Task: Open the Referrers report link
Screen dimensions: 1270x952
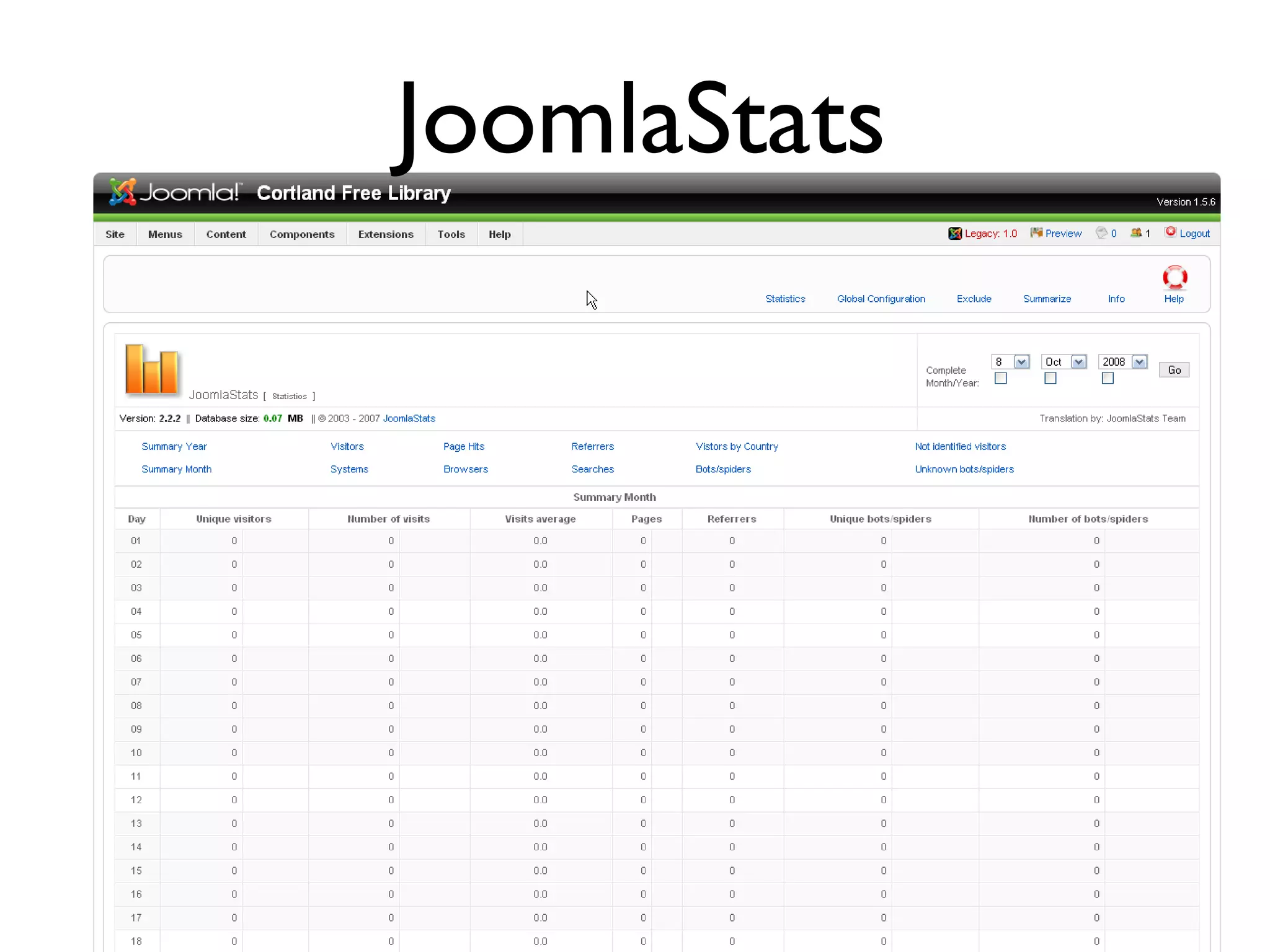Action: (x=592, y=446)
